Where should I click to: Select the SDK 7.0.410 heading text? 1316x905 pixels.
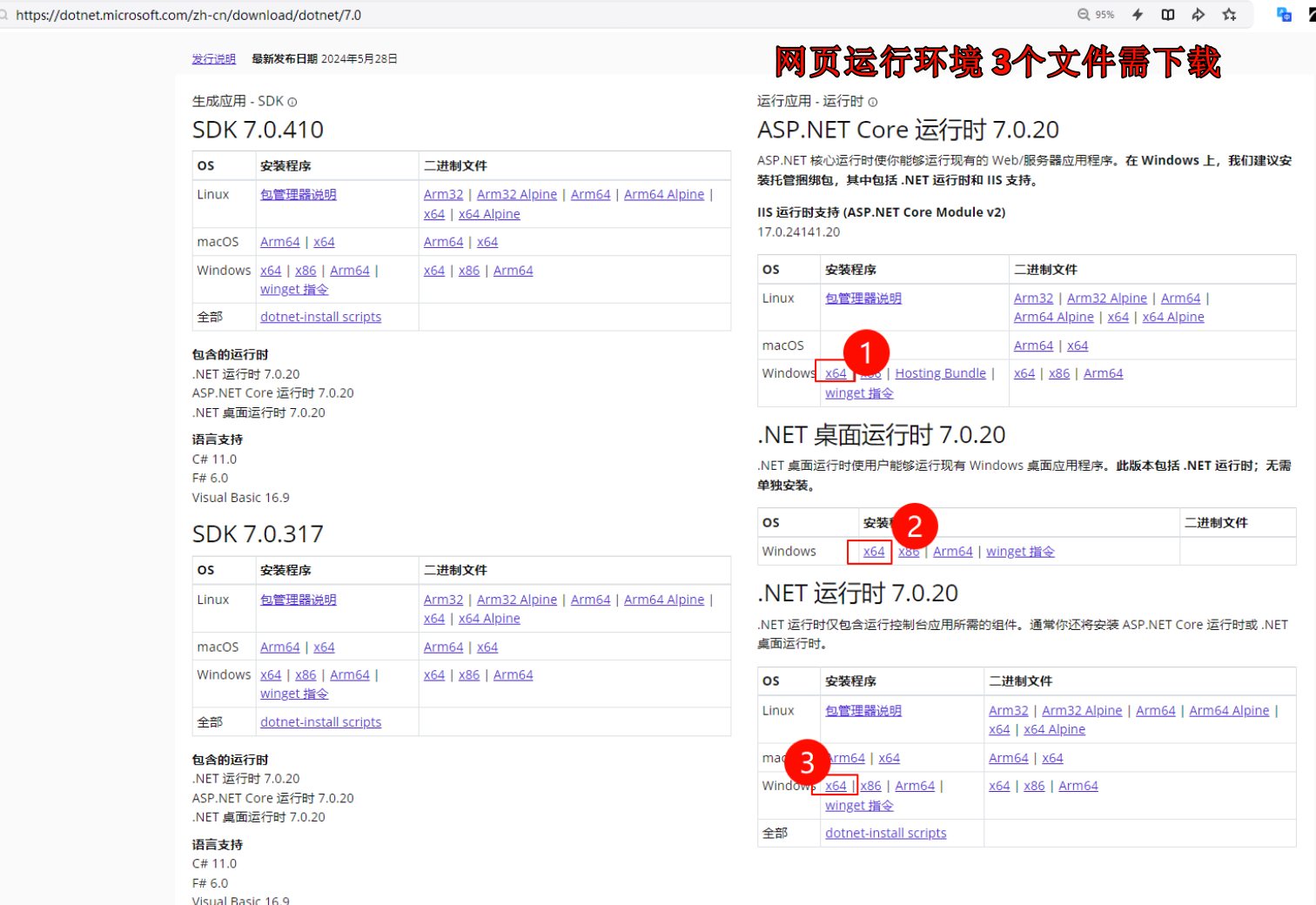(258, 130)
